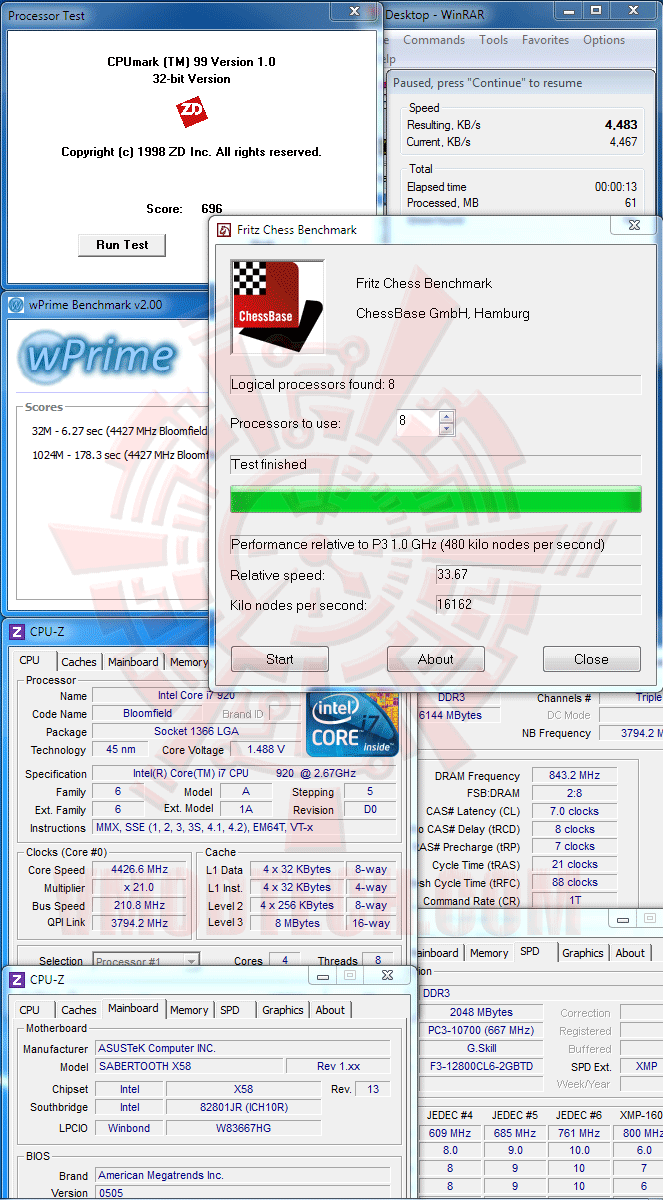Screen dimensions: 663x1200
Task: Run Test in Processor Test window
Action: [122, 245]
